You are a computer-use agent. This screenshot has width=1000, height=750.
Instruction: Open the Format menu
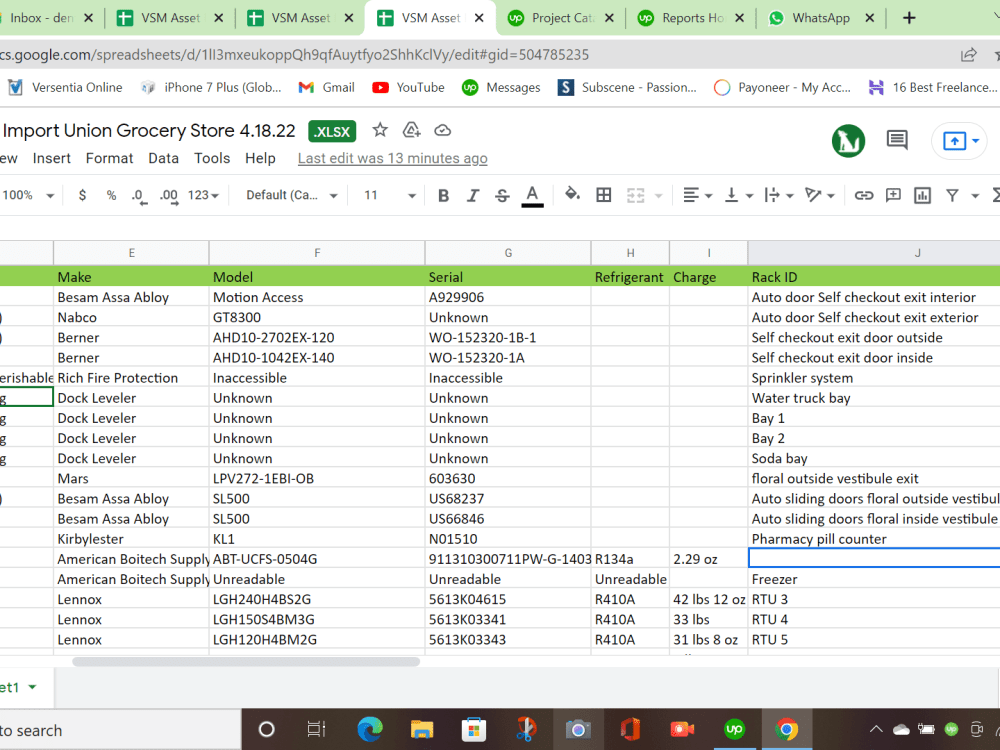coord(109,158)
